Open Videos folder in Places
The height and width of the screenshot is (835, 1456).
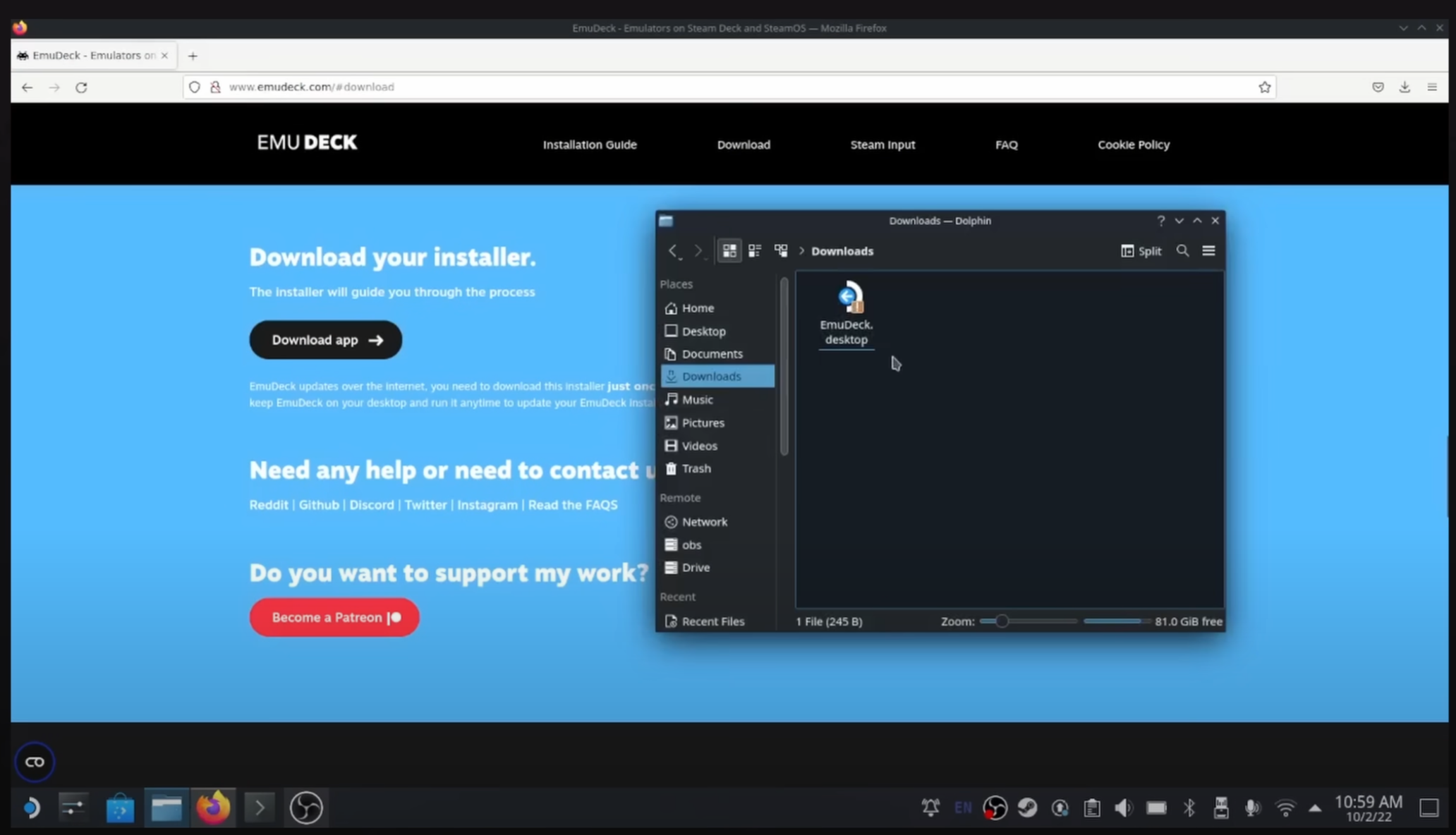(x=717, y=446)
